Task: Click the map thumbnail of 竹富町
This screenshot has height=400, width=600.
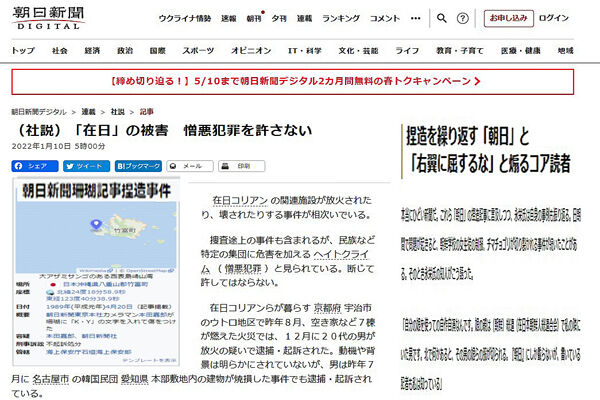Action: [x=96, y=238]
